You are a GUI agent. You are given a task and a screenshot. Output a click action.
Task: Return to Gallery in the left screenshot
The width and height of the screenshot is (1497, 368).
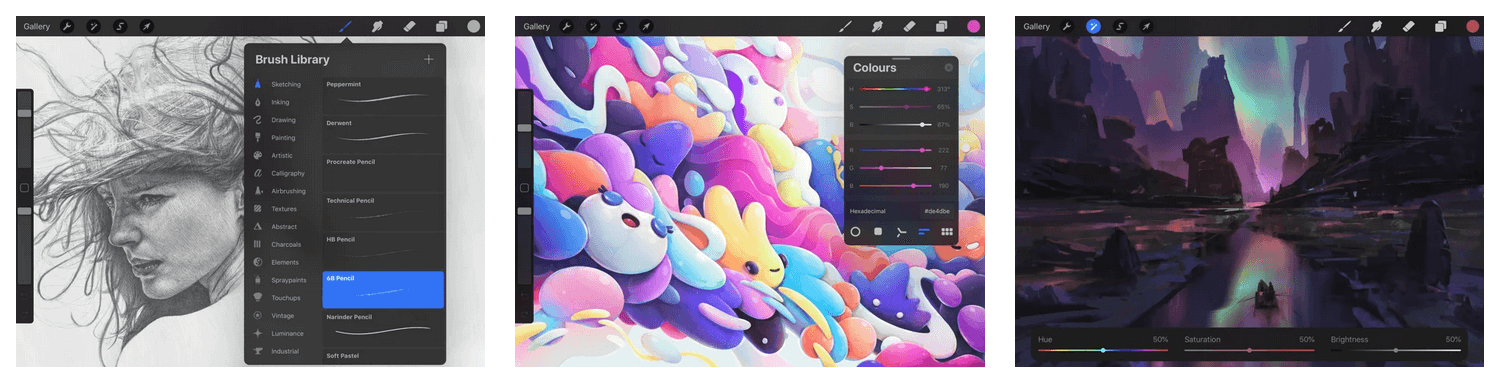(x=37, y=26)
